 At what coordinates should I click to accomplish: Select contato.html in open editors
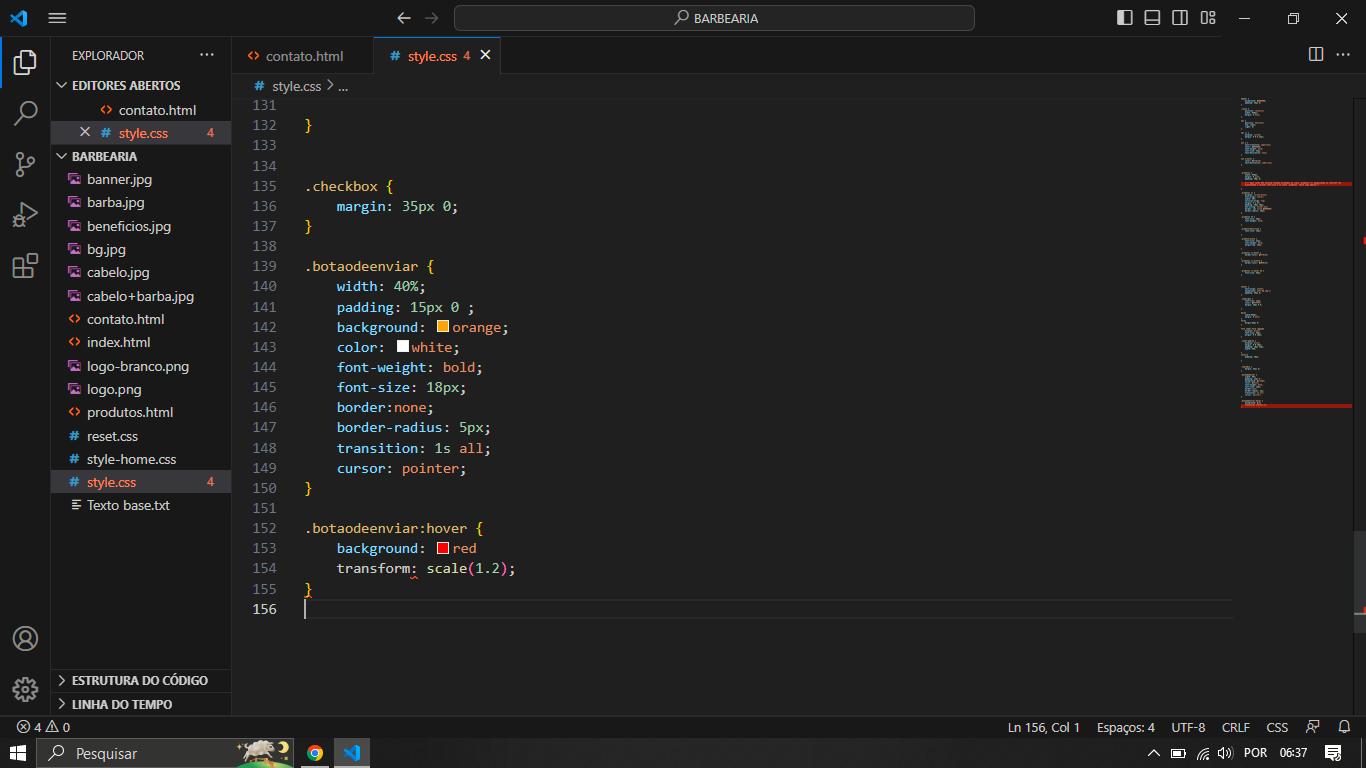tap(141, 110)
